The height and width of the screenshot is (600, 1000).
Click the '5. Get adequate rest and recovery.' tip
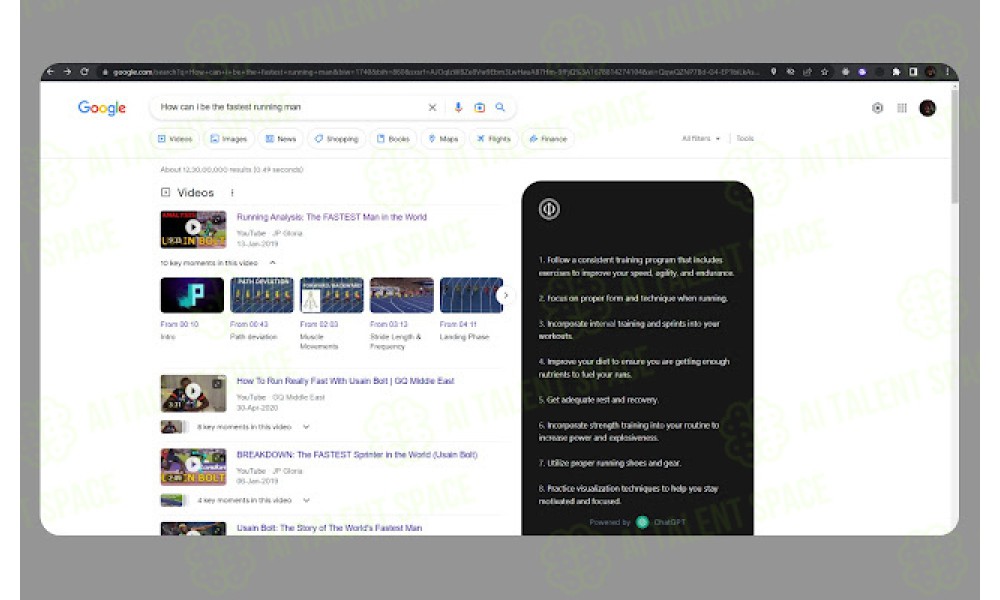click(599, 400)
